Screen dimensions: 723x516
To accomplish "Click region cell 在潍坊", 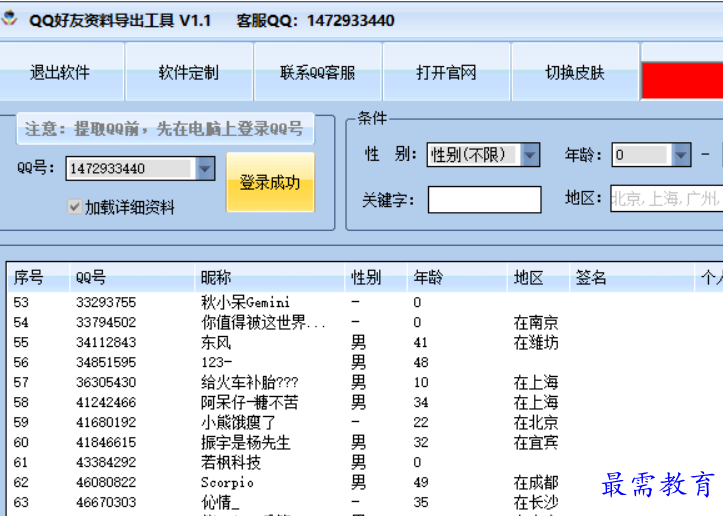I will tap(536, 343).
